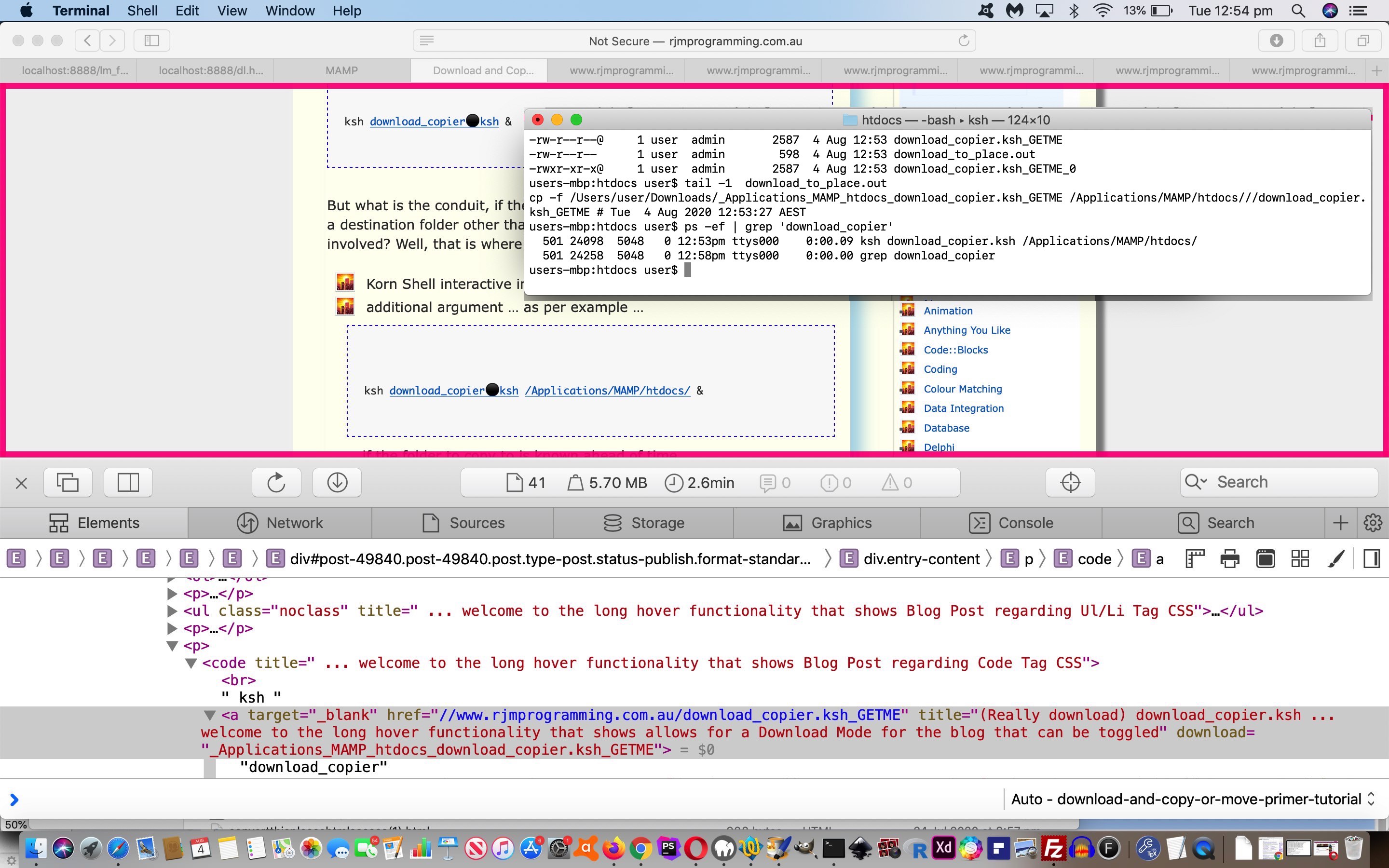1389x868 pixels.
Task: Click the element selection crosshair icon
Action: 1070,482
